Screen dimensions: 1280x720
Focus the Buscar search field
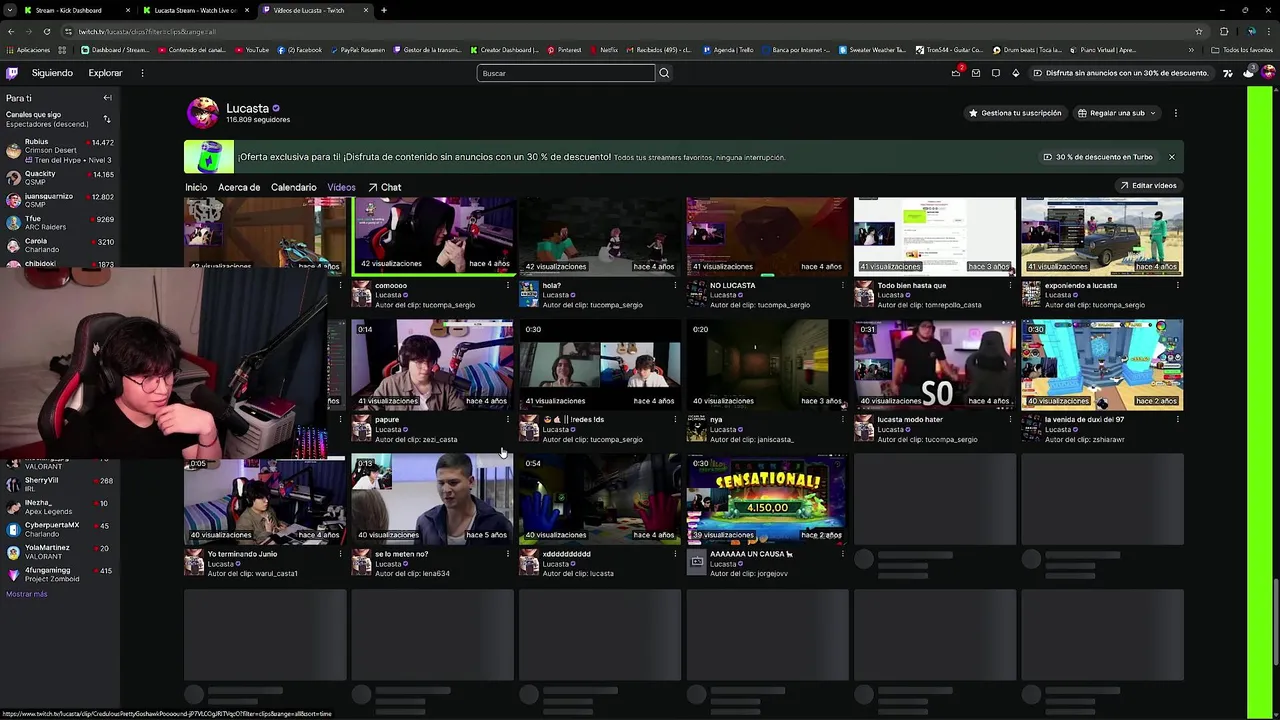pyautogui.click(x=566, y=73)
